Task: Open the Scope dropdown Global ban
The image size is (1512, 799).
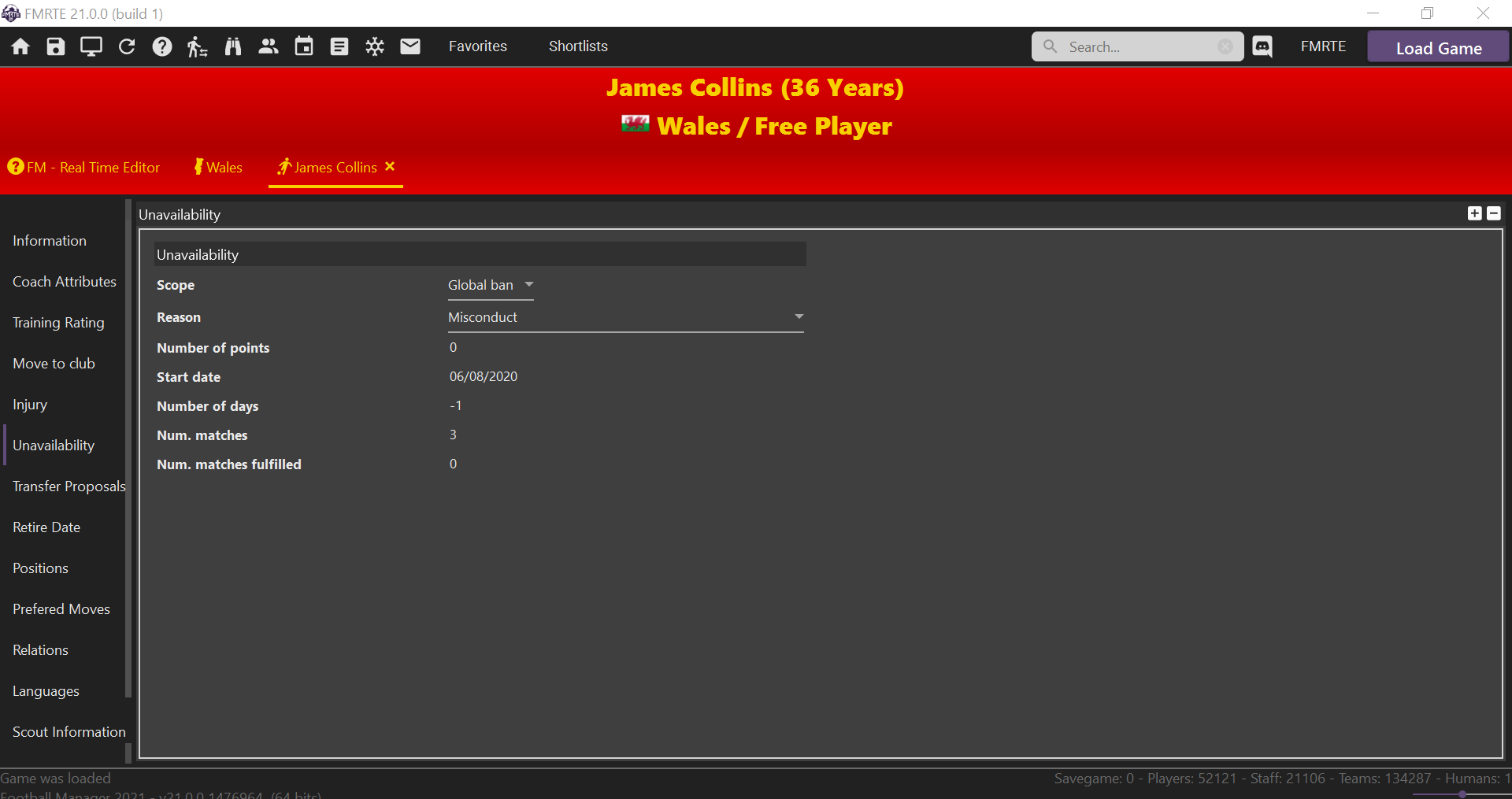Action: (x=491, y=285)
